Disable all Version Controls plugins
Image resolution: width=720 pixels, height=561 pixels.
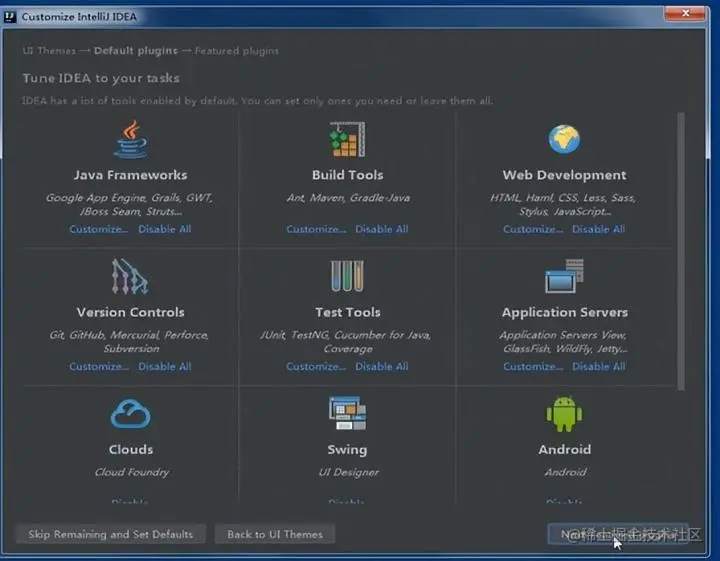pos(165,366)
